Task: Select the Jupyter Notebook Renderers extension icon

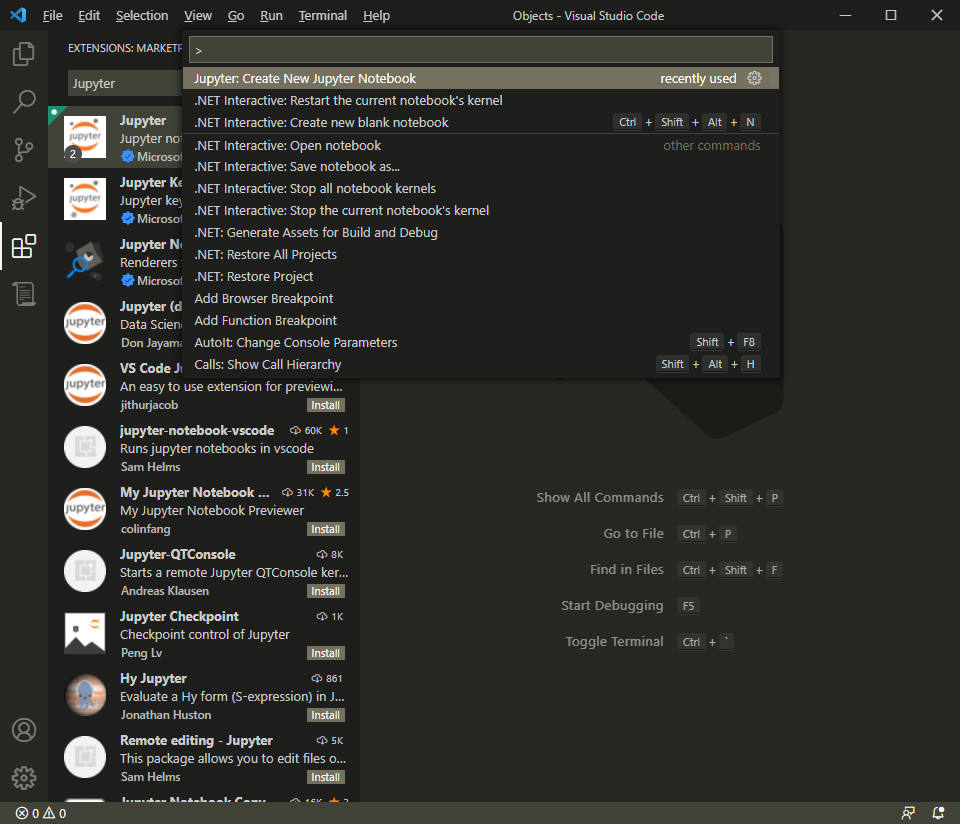Action: [85, 261]
